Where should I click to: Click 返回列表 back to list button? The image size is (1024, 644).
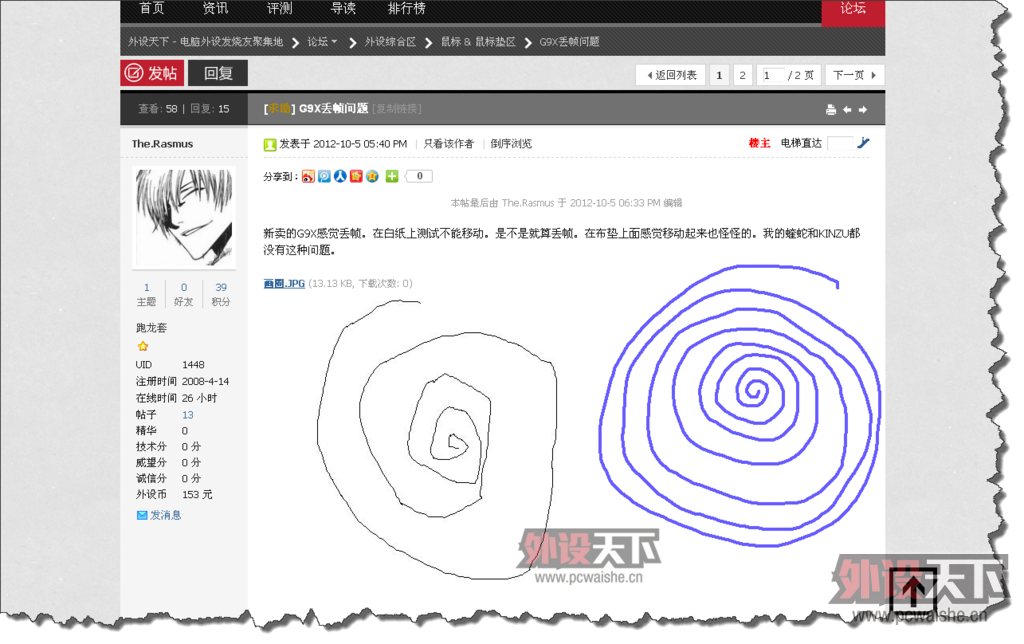671,75
